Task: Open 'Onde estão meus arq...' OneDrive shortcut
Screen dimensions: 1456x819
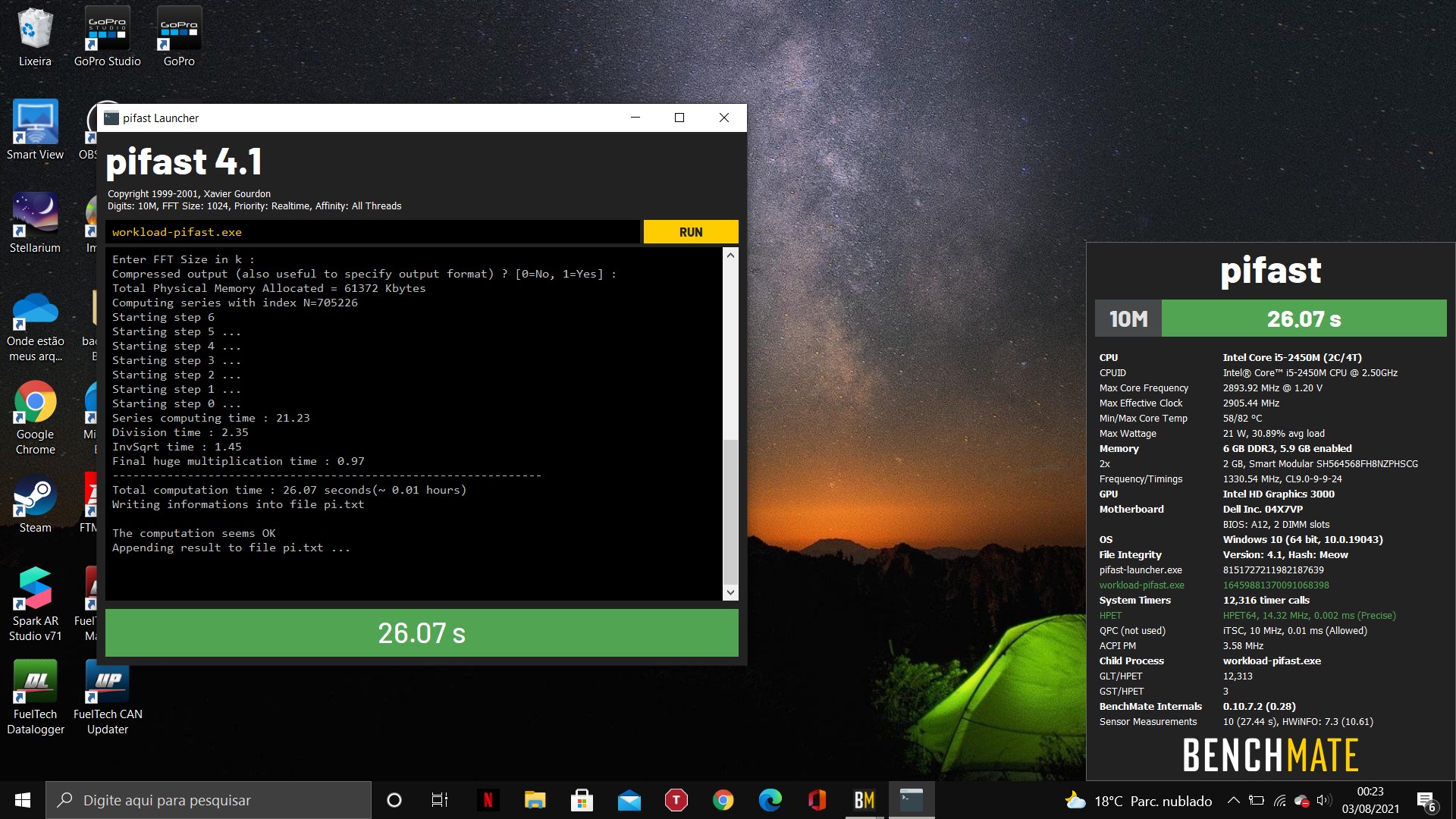Action: point(35,326)
